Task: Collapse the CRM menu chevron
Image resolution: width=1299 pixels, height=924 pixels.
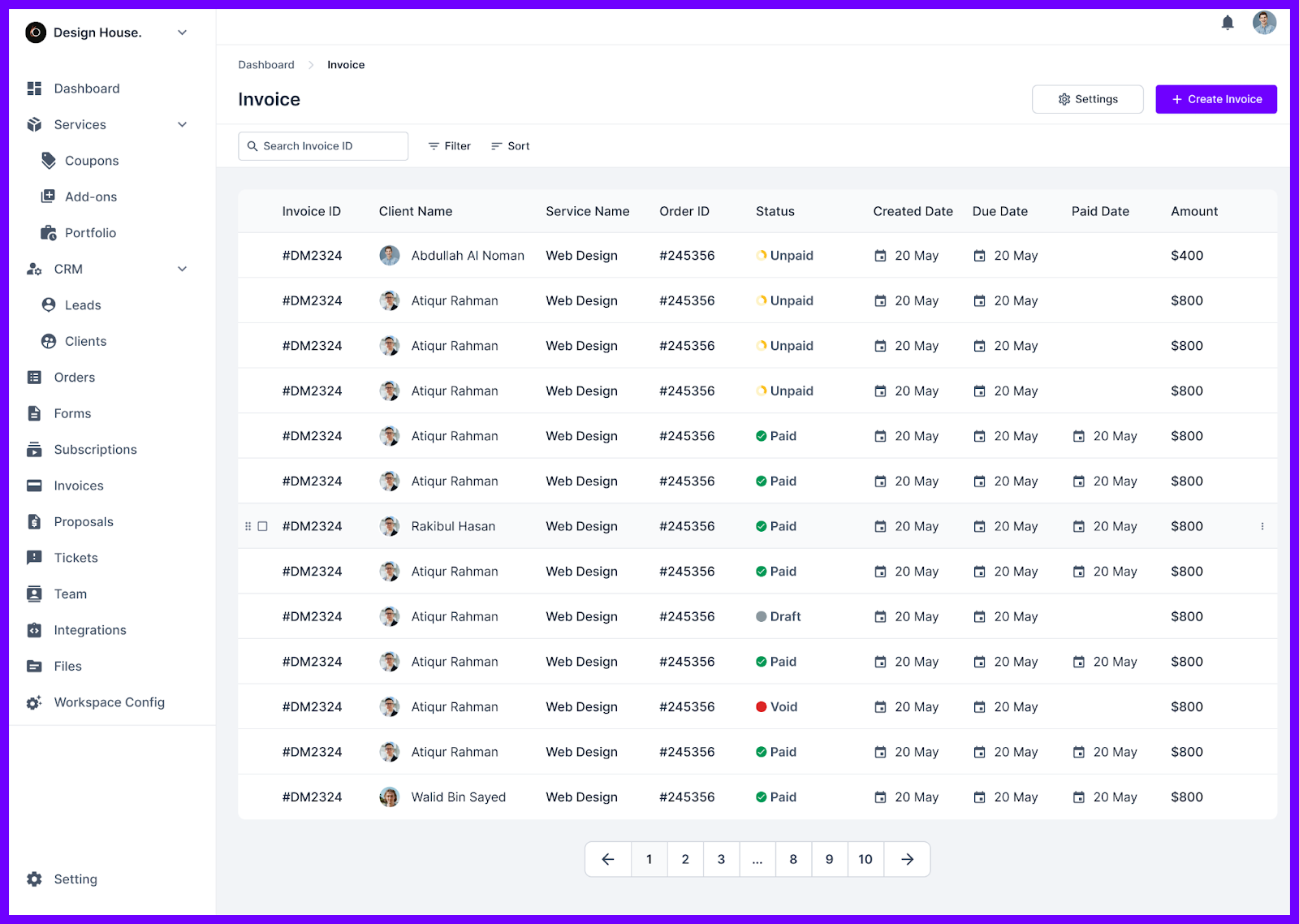Action: pos(182,269)
